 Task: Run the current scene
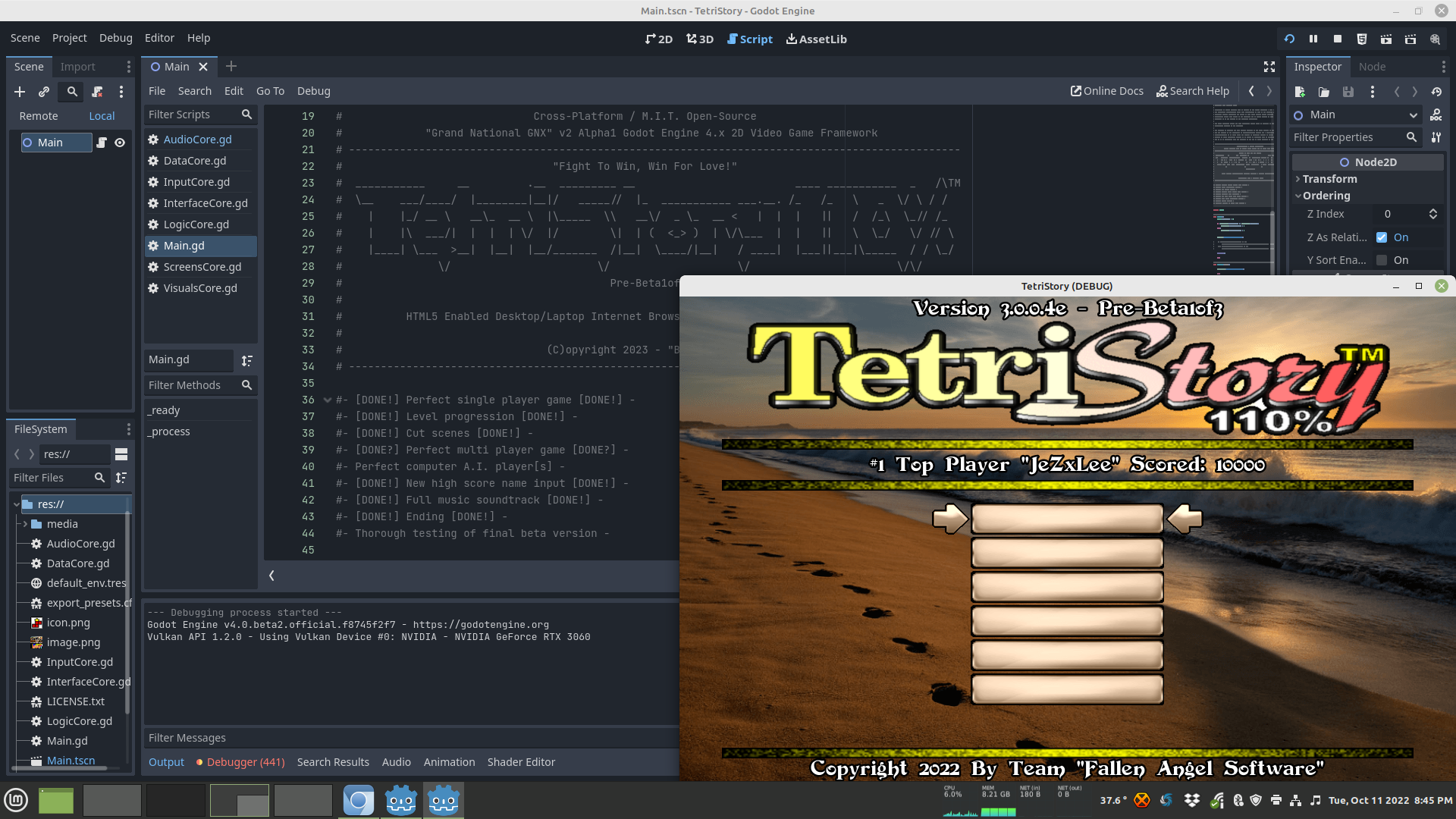click(1386, 39)
